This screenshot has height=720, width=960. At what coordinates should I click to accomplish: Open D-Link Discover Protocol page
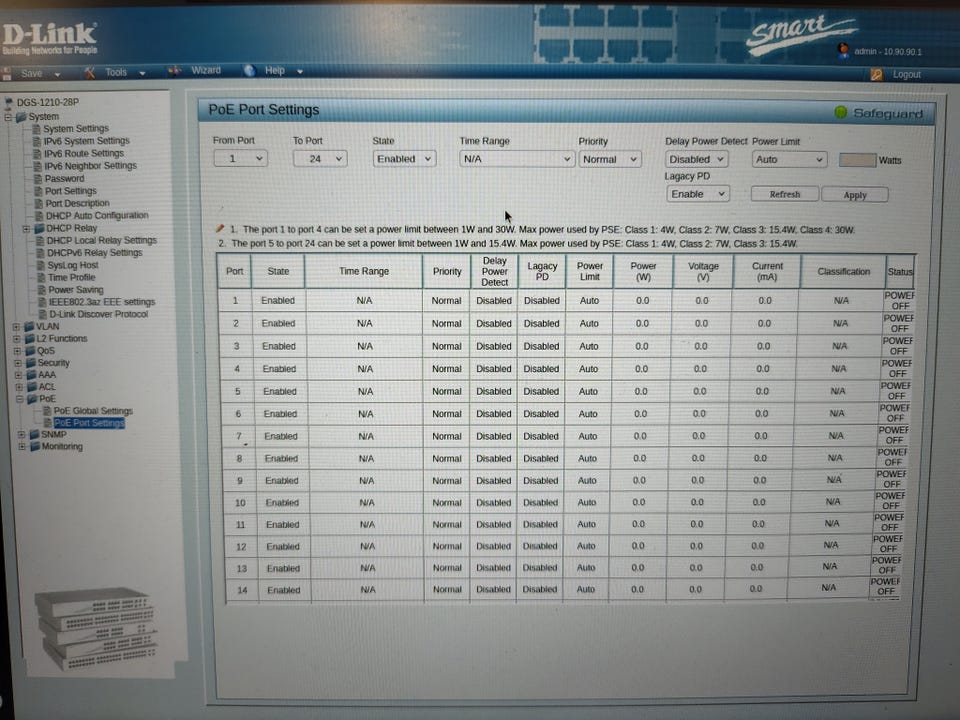coord(99,314)
